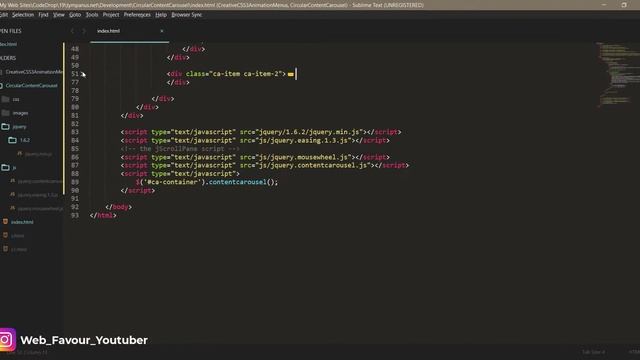
Task: Click line number 83 in the gutter
Action: (75, 132)
